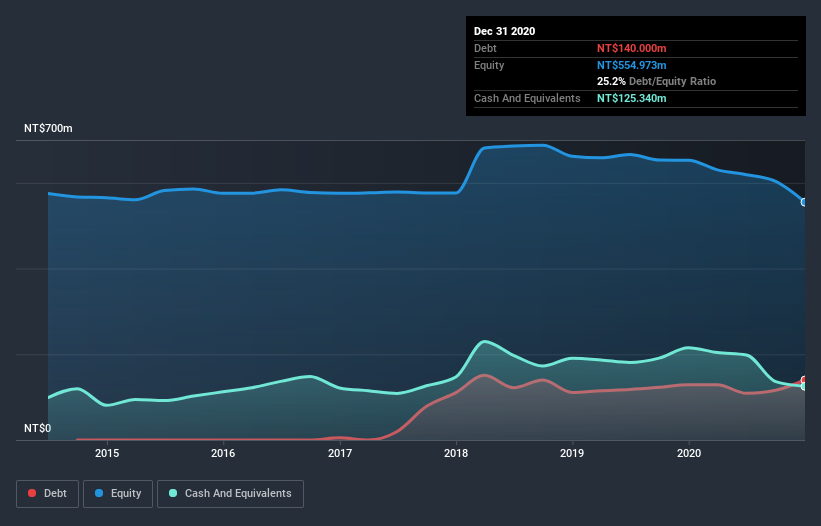Toggle the Debt series legend button

pyautogui.click(x=47, y=494)
